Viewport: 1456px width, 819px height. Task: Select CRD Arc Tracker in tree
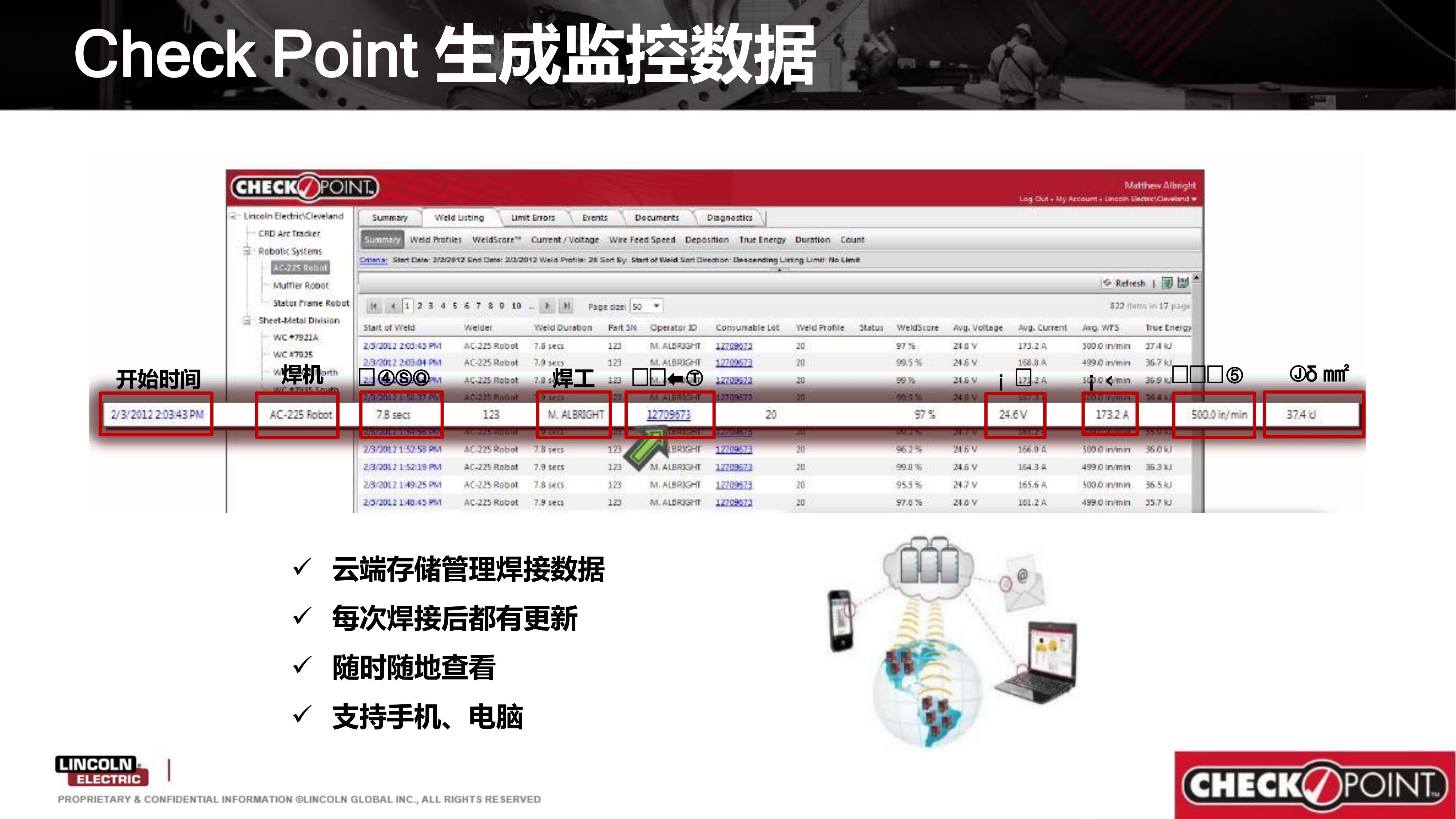tap(289, 233)
